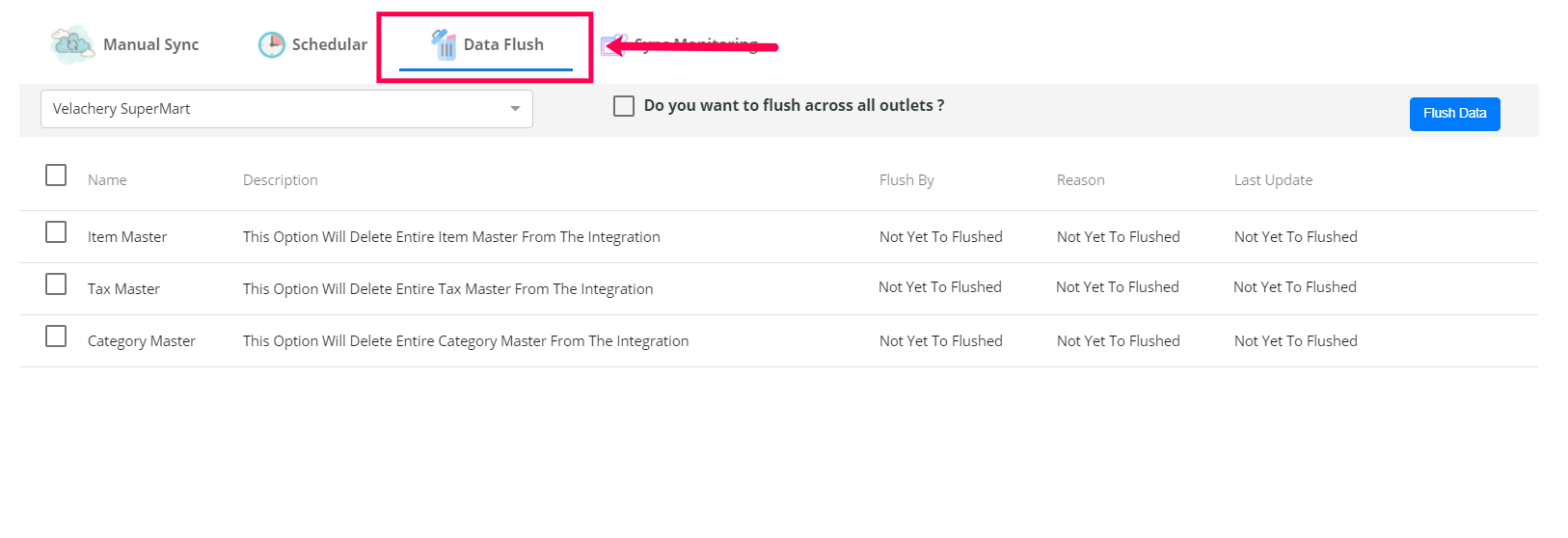
Task: Switch to the Schedular tab
Action: click(x=329, y=44)
